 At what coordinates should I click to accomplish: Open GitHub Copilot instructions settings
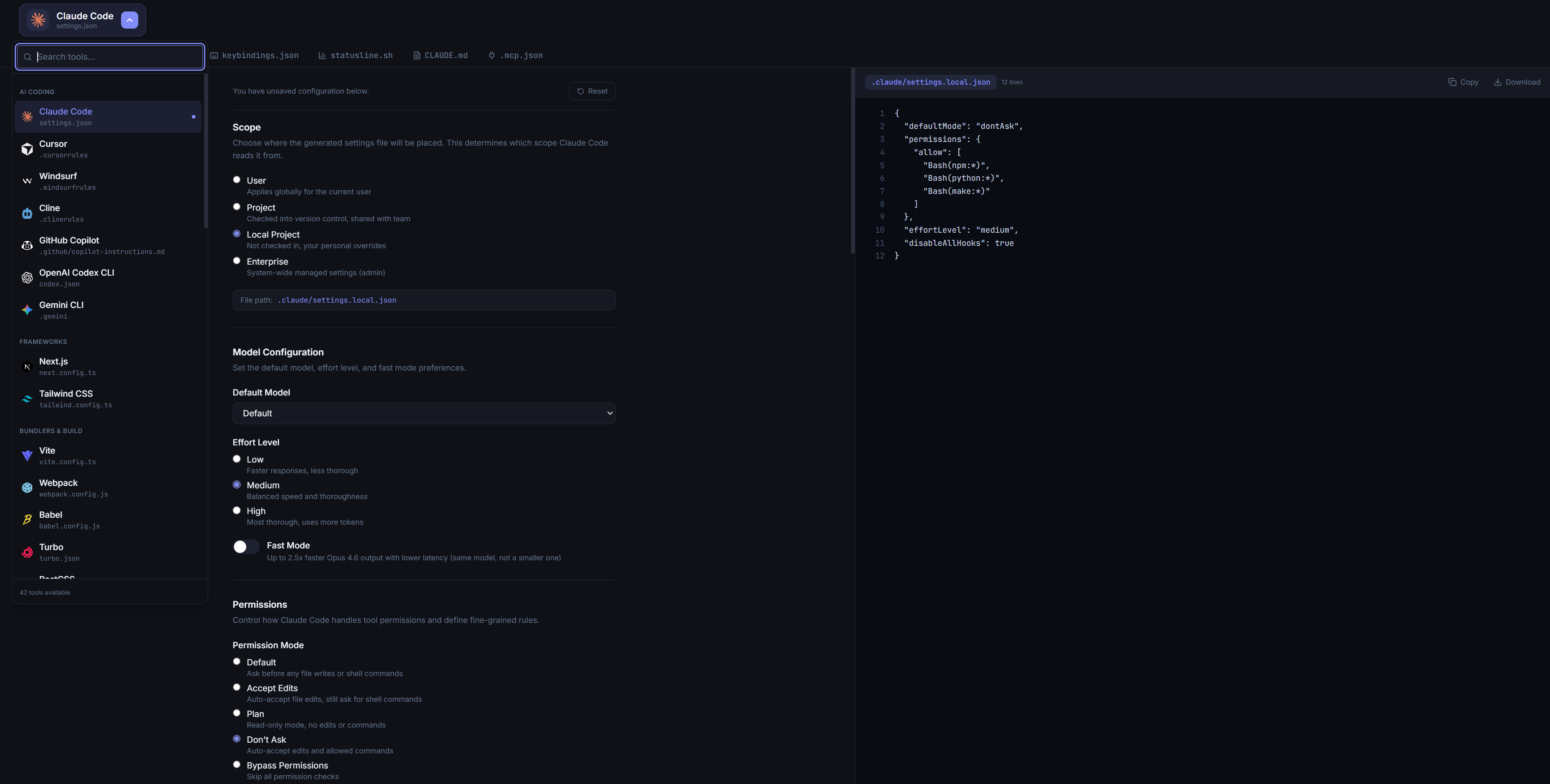click(108, 245)
